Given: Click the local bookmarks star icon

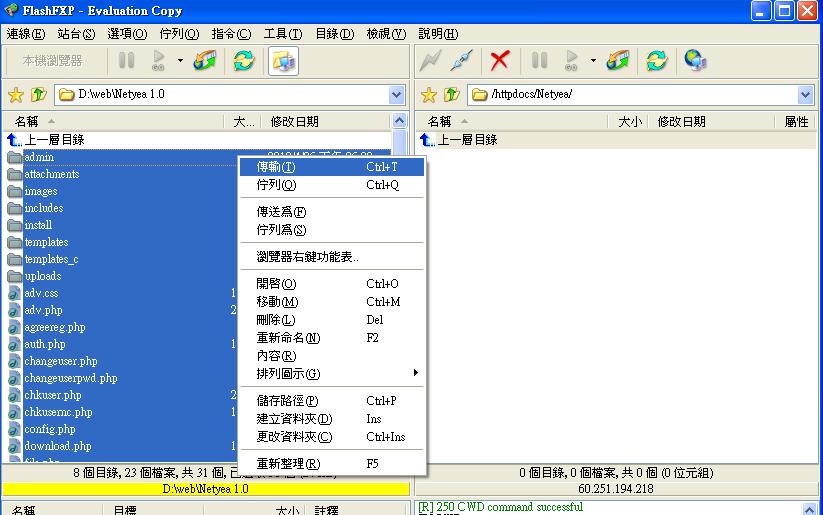Looking at the screenshot, I should [16, 95].
